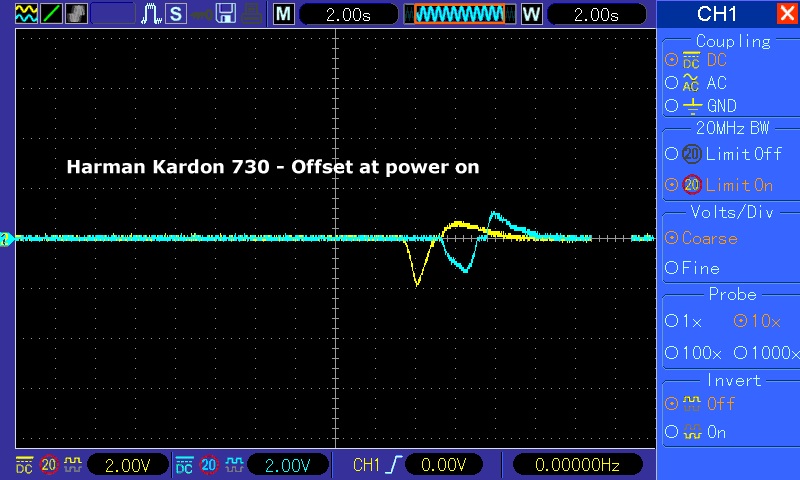Open the yellow CH1 2.00V scale field
The height and width of the screenshot is (480, 800).
coord(128,465)
